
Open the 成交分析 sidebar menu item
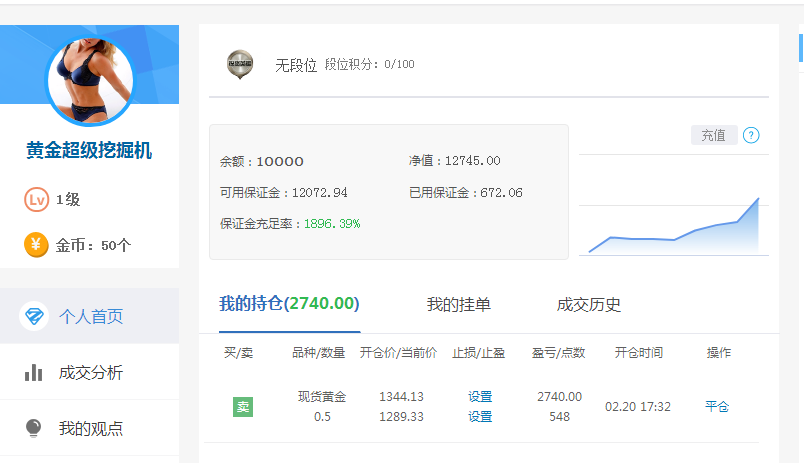tap(89, 372)
